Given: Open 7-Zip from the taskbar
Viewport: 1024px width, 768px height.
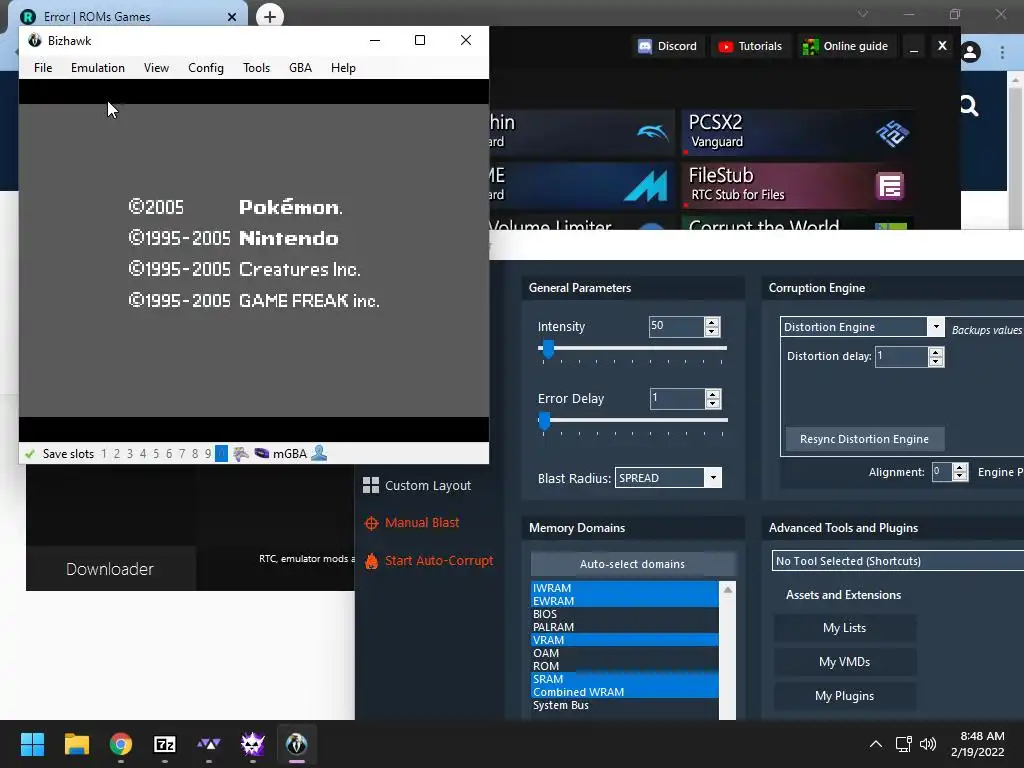Looking at the screenshot, I should click(165, 744).
